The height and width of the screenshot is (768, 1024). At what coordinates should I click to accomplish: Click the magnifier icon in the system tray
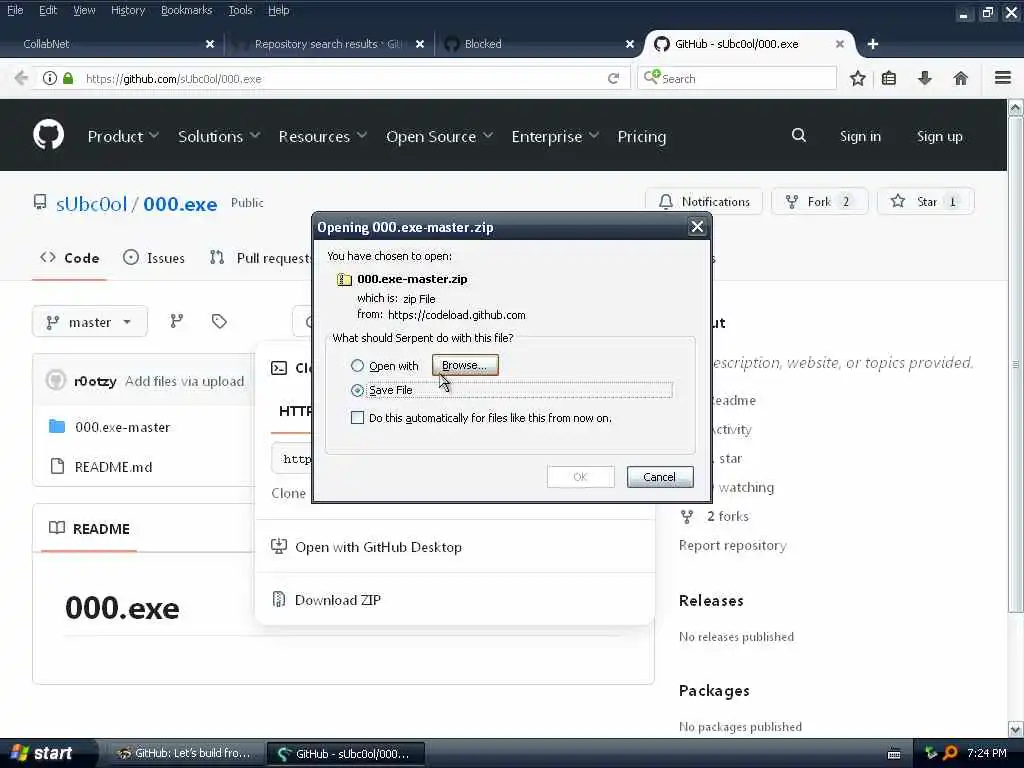[x=950, y=753]
